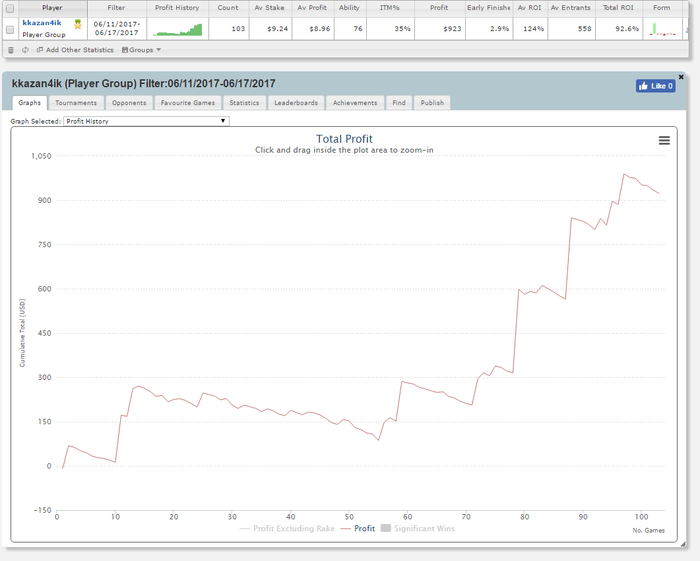Image resolution: width=700 pixels, height=561 pixels.
Task: Click the $923 profit value
Action: coord(452,29)
